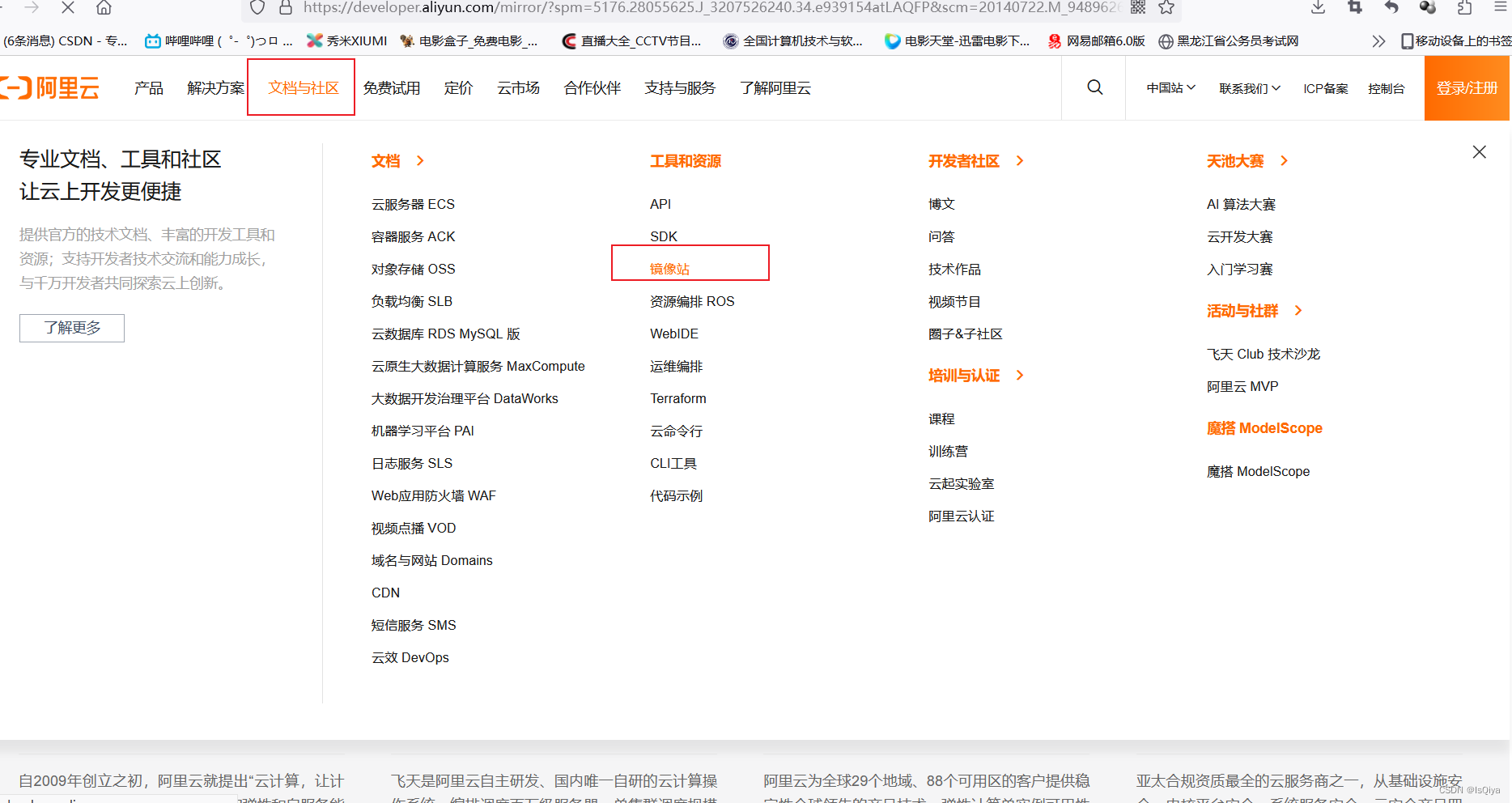Click the undo arrow toolbar icon
Viewport: 1512px width, 803px height.
point(1391,8)
